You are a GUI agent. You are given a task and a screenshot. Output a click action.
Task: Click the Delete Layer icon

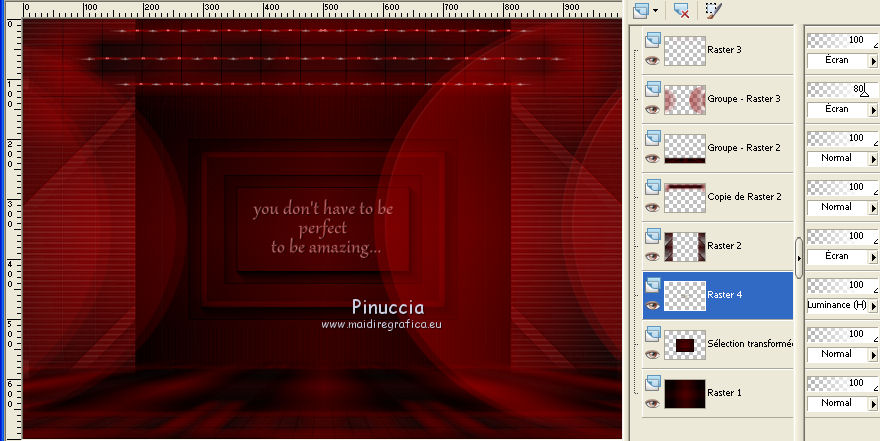coord(681,10)
